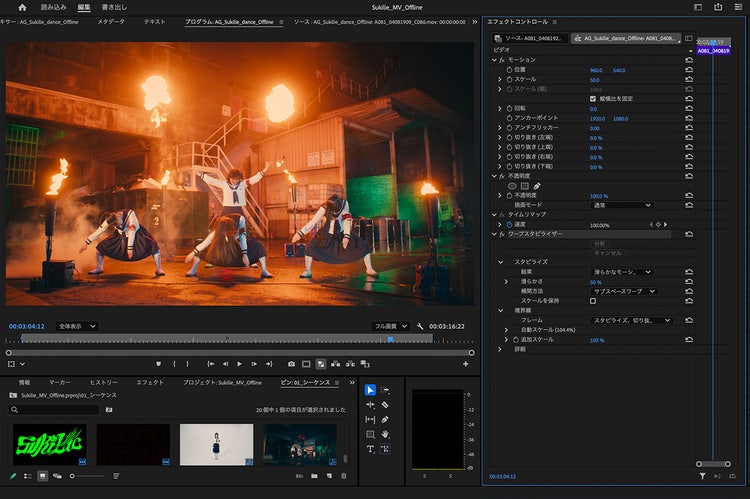Uncheck the 縦横比を固定 checkbox
The height and width of the screenshot is (499, 750).
coord(593,98)
